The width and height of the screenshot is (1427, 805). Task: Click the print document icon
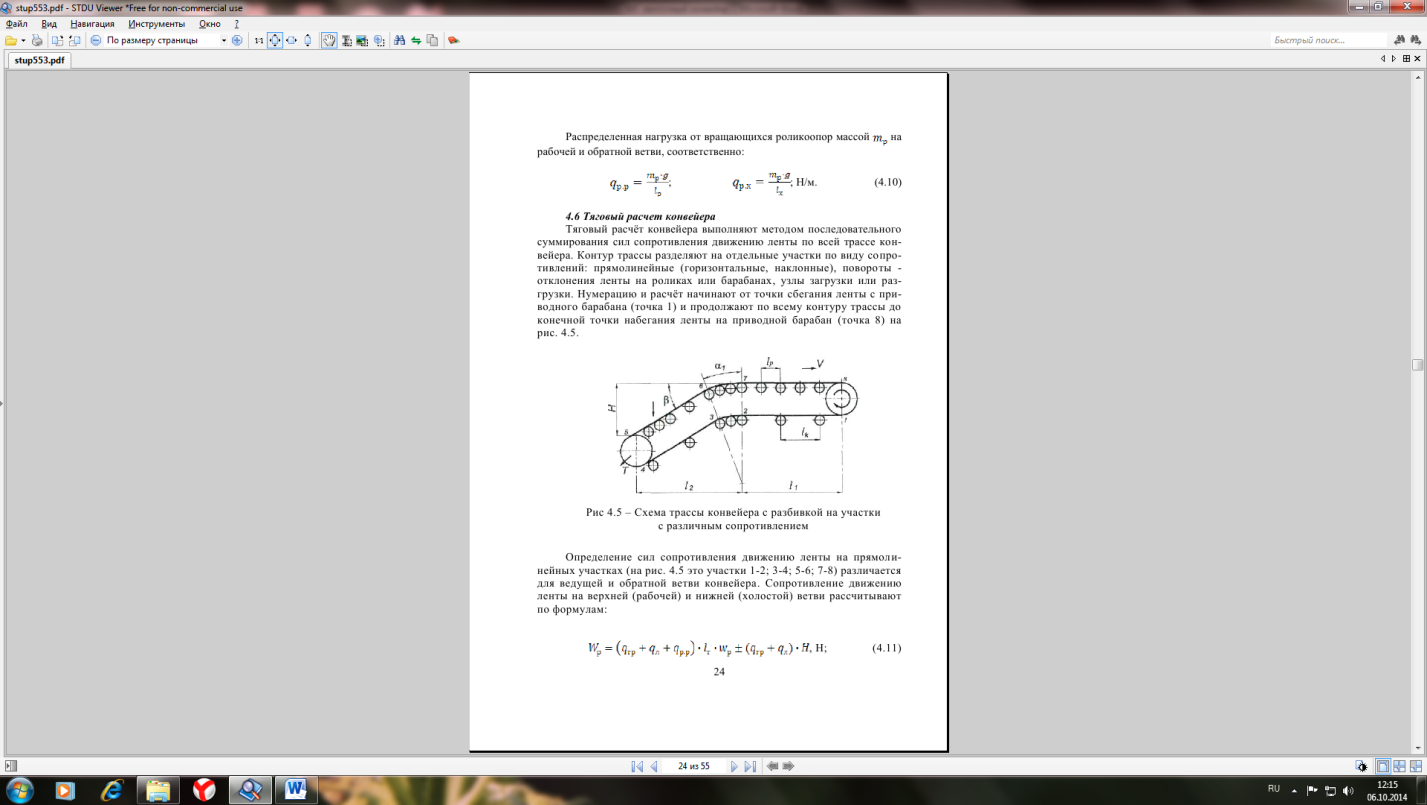click(x=37, y=40)
